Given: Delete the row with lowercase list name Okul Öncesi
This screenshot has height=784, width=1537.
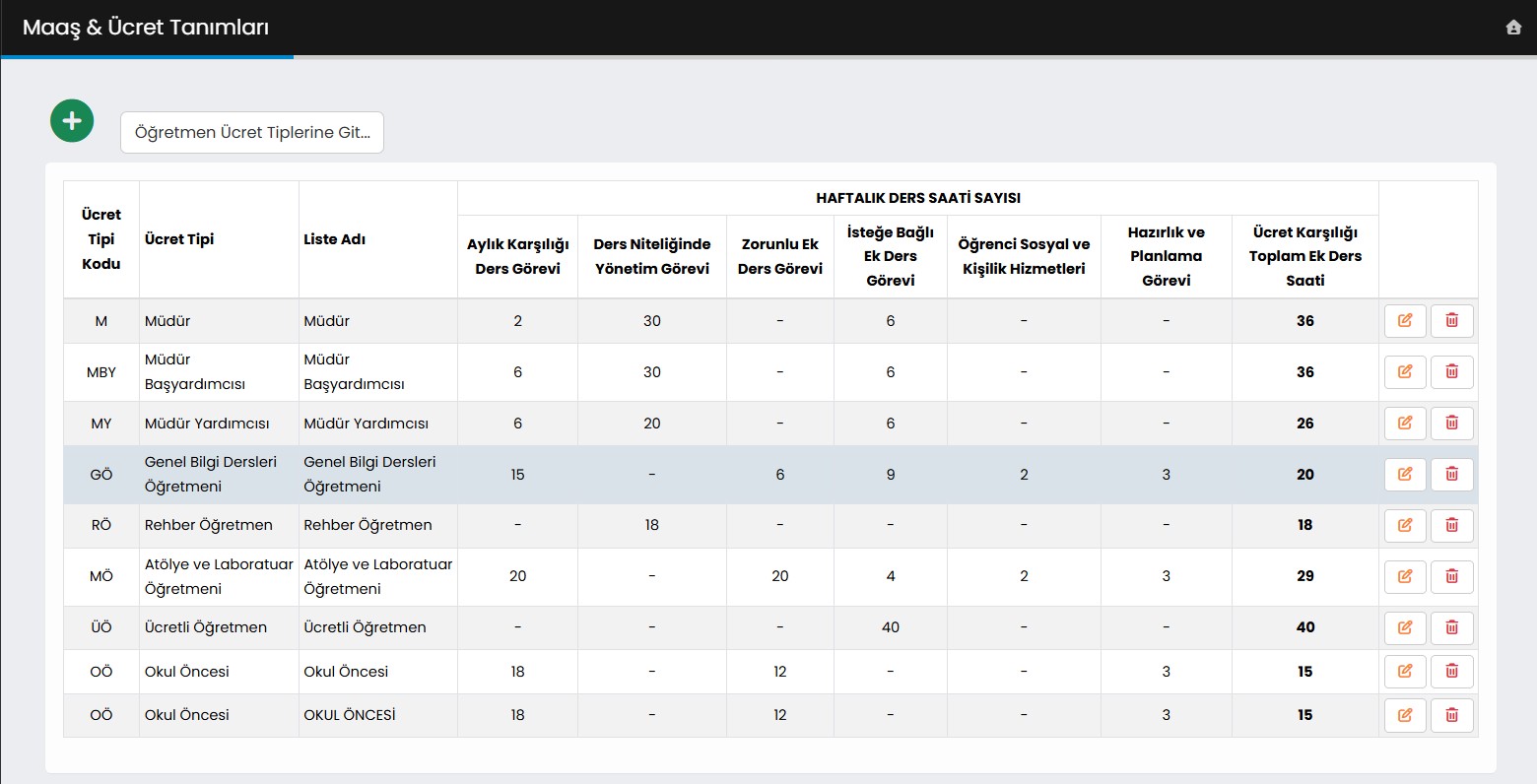Looking at the screenshot, I should pyautogui.click(x=1452, y=672).
